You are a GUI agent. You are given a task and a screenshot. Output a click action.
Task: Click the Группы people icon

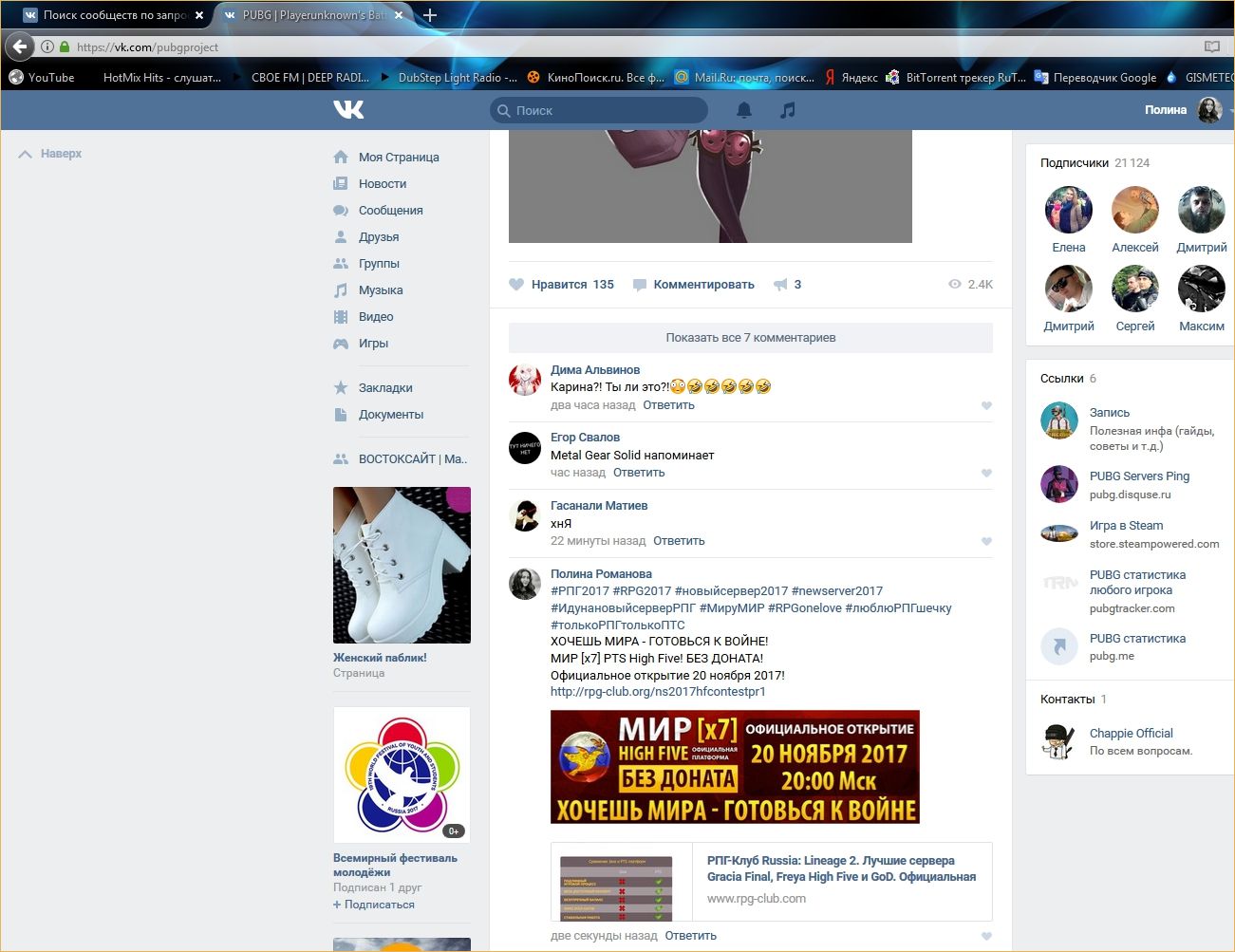pyautogui.click(x=341, y=263)
